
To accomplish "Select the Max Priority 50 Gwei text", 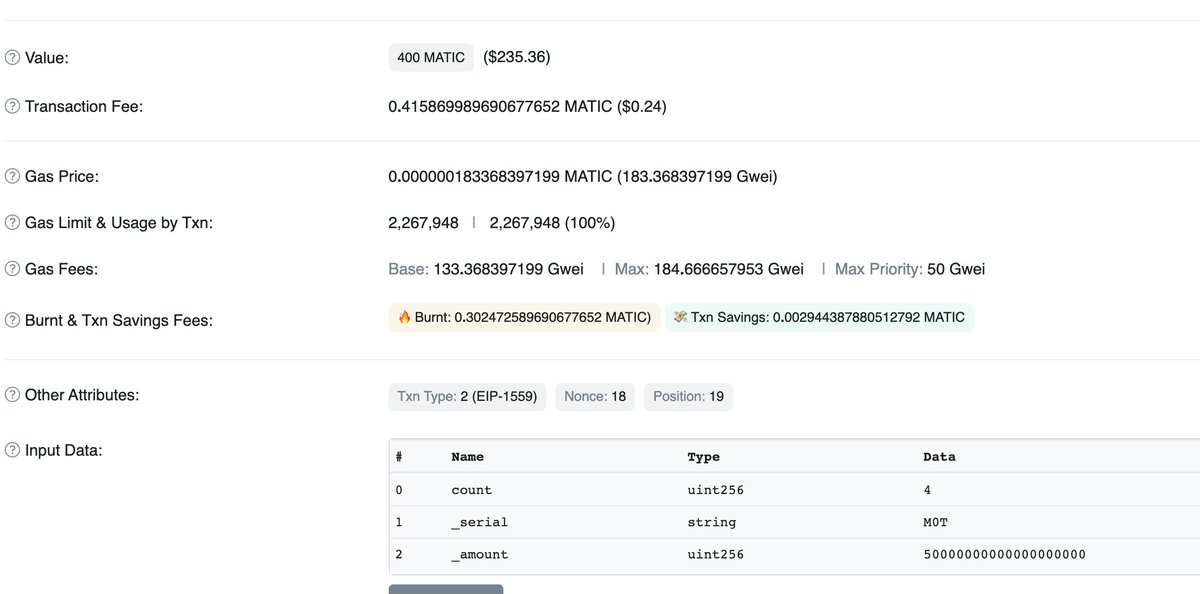I will 910,269.
